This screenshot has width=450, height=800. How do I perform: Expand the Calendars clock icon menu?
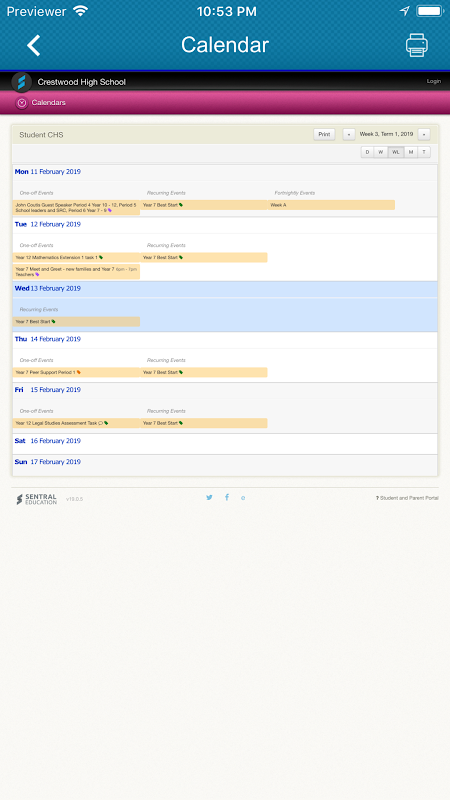pyautogui.click(x=21, y=103)
